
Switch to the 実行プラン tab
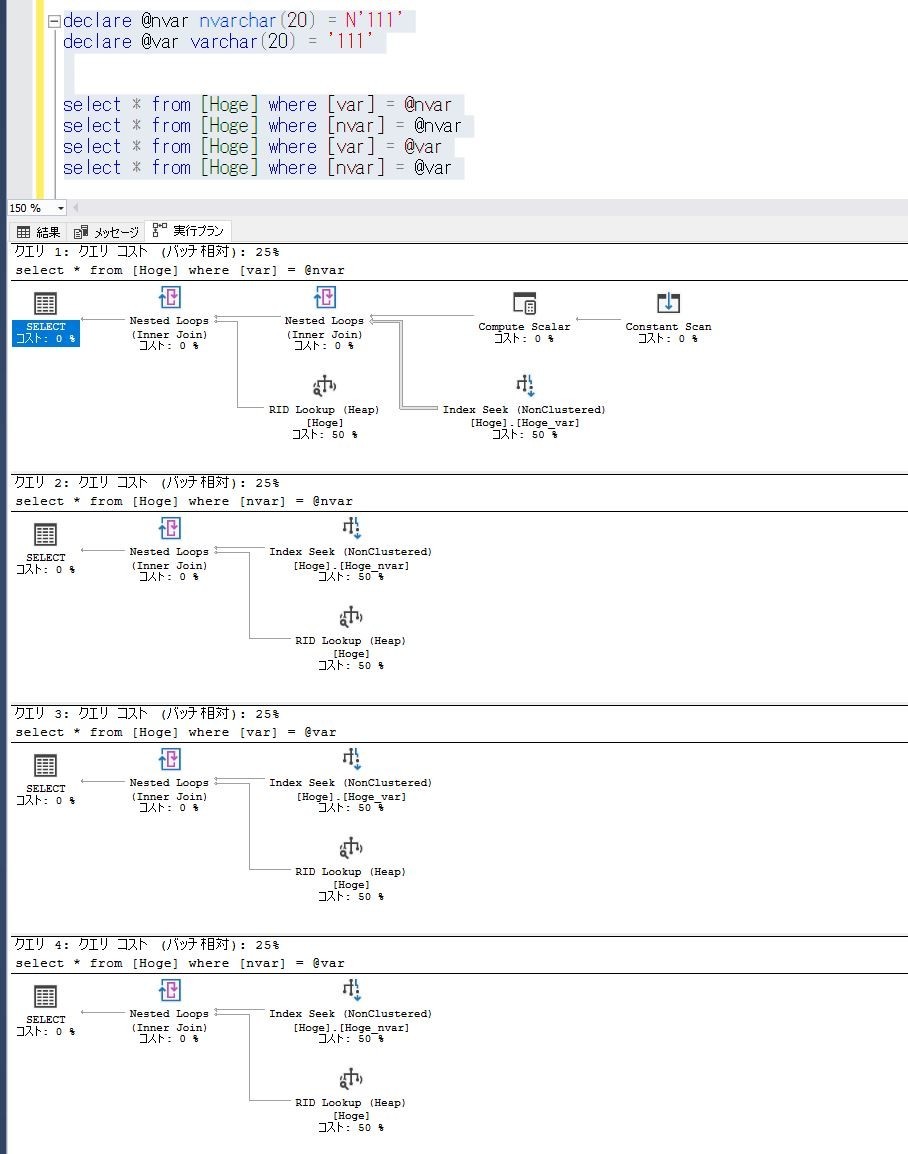pyautogui.click(x=188, y=231)
